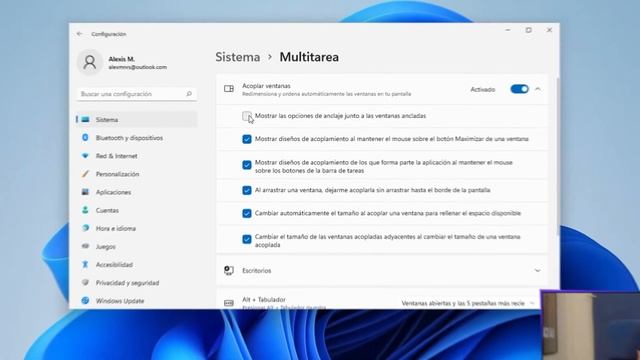Click the Escritorios desktops icon
Viewport: 640px width, 360px height.
point(229,270)
